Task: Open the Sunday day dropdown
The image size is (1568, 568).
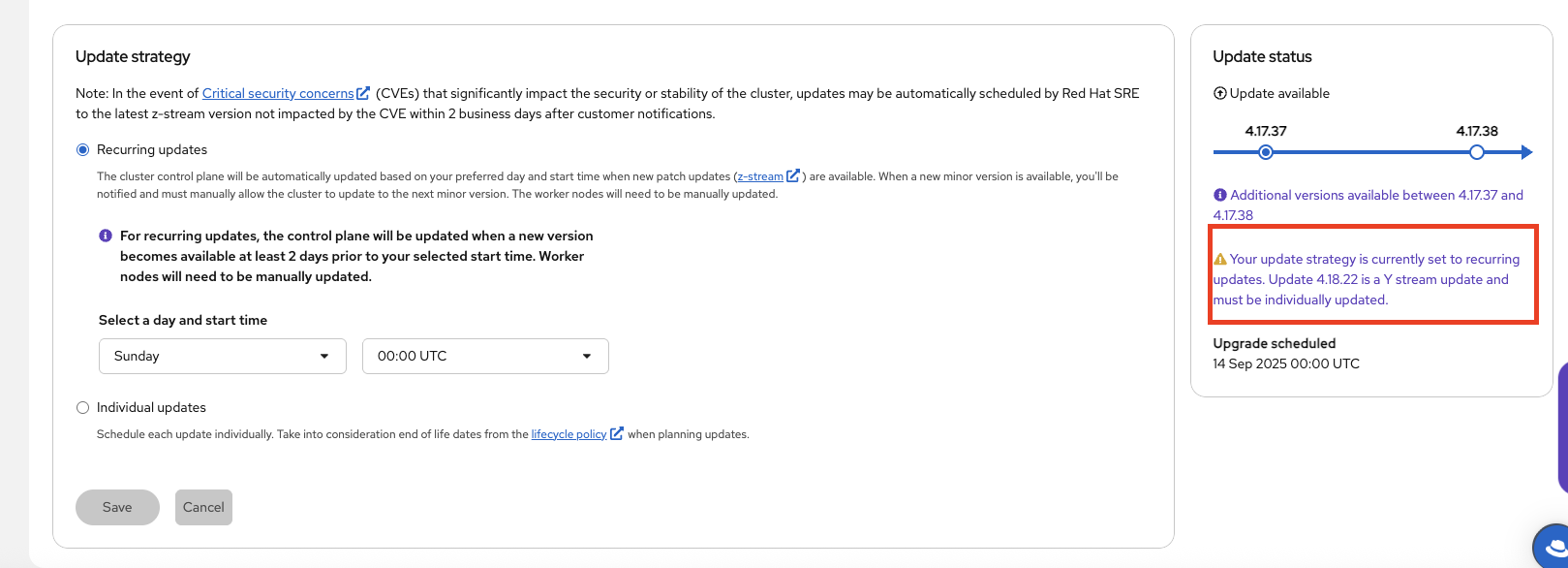Action: pos(222,357)
